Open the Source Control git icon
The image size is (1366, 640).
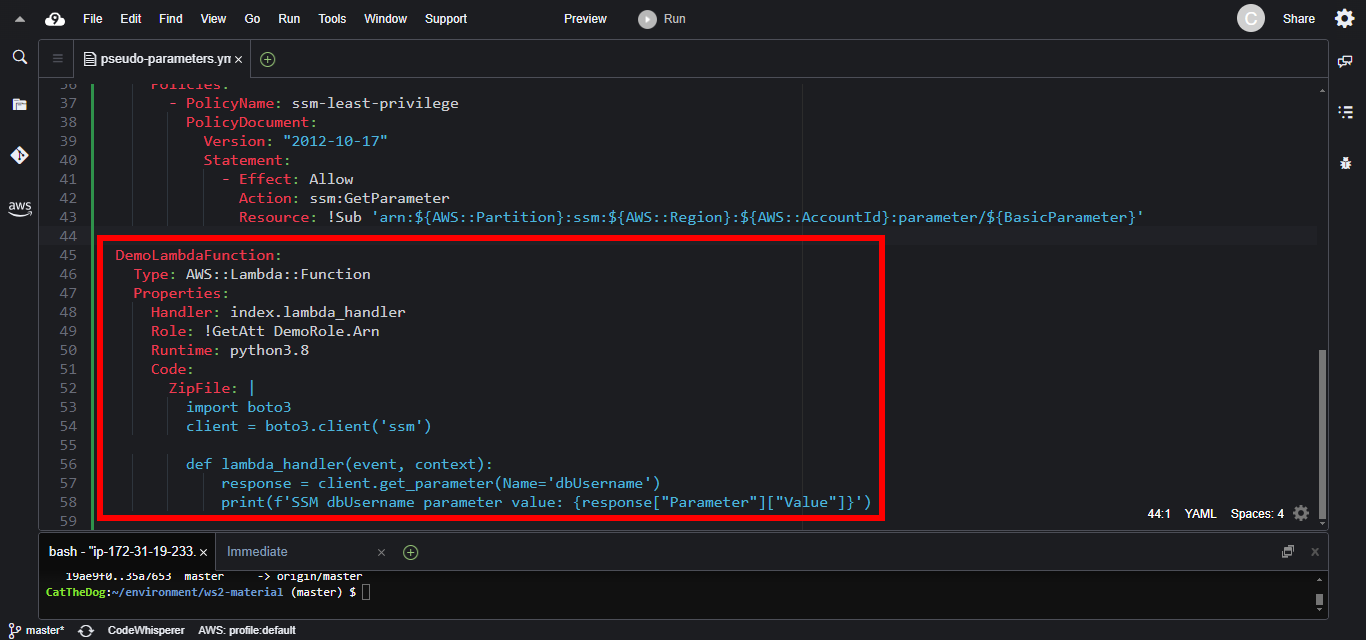click(x=19, y=155)
